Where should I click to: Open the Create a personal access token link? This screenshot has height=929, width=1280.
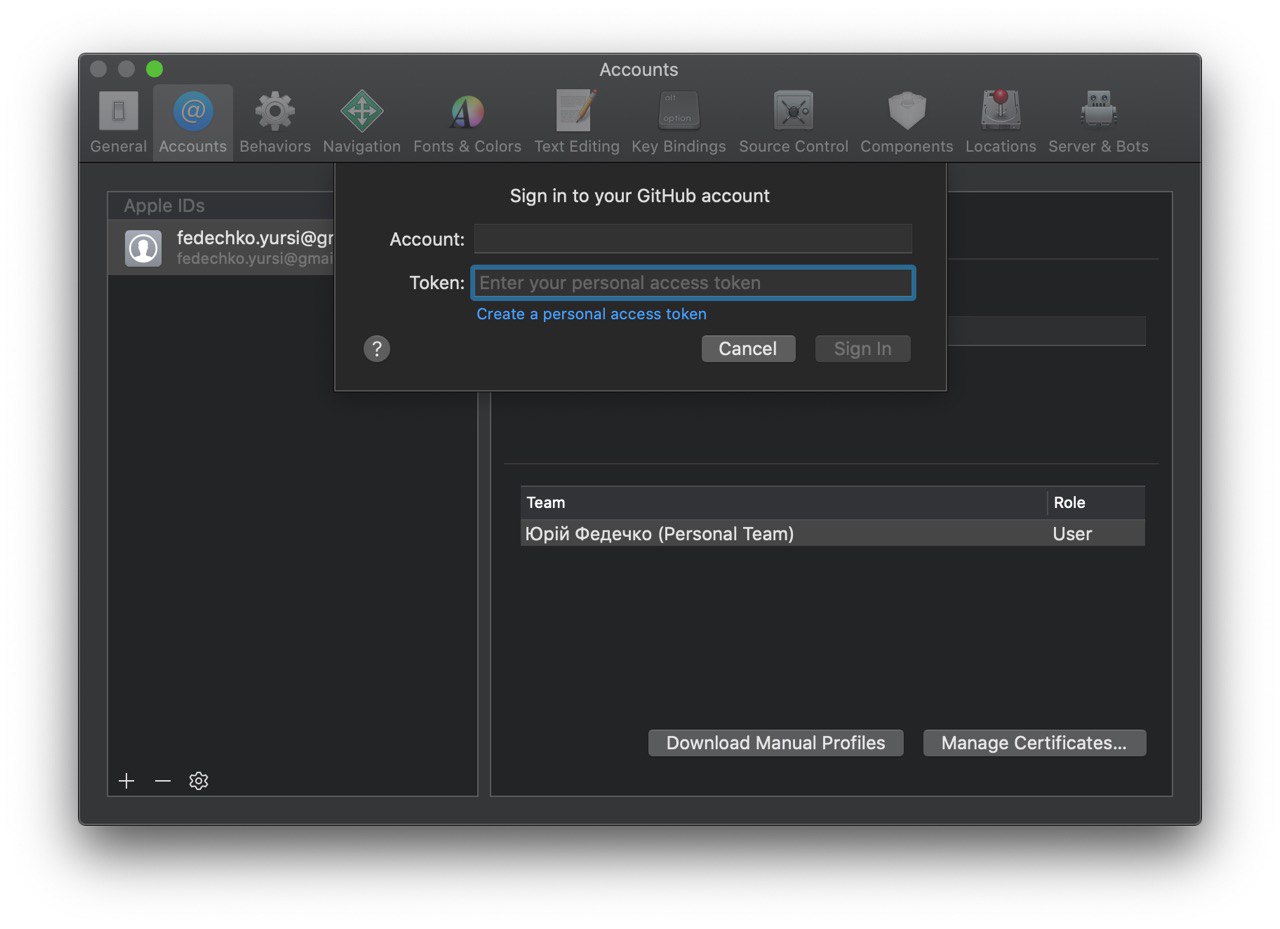tap(592, 314)
